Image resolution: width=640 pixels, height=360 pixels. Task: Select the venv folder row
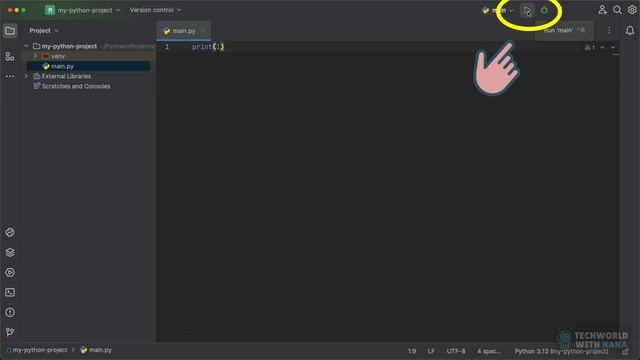click(88, 56)
